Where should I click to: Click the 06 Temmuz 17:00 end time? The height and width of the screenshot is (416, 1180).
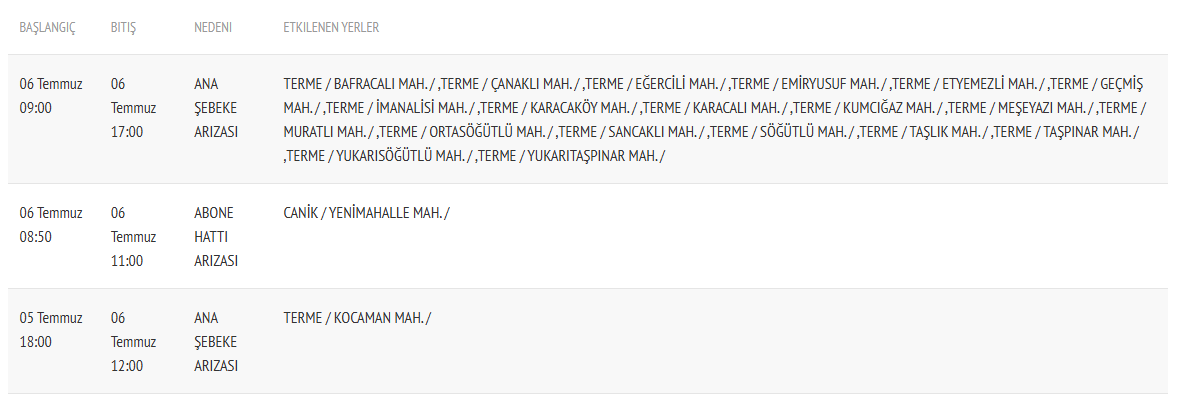tap(133, 108)
